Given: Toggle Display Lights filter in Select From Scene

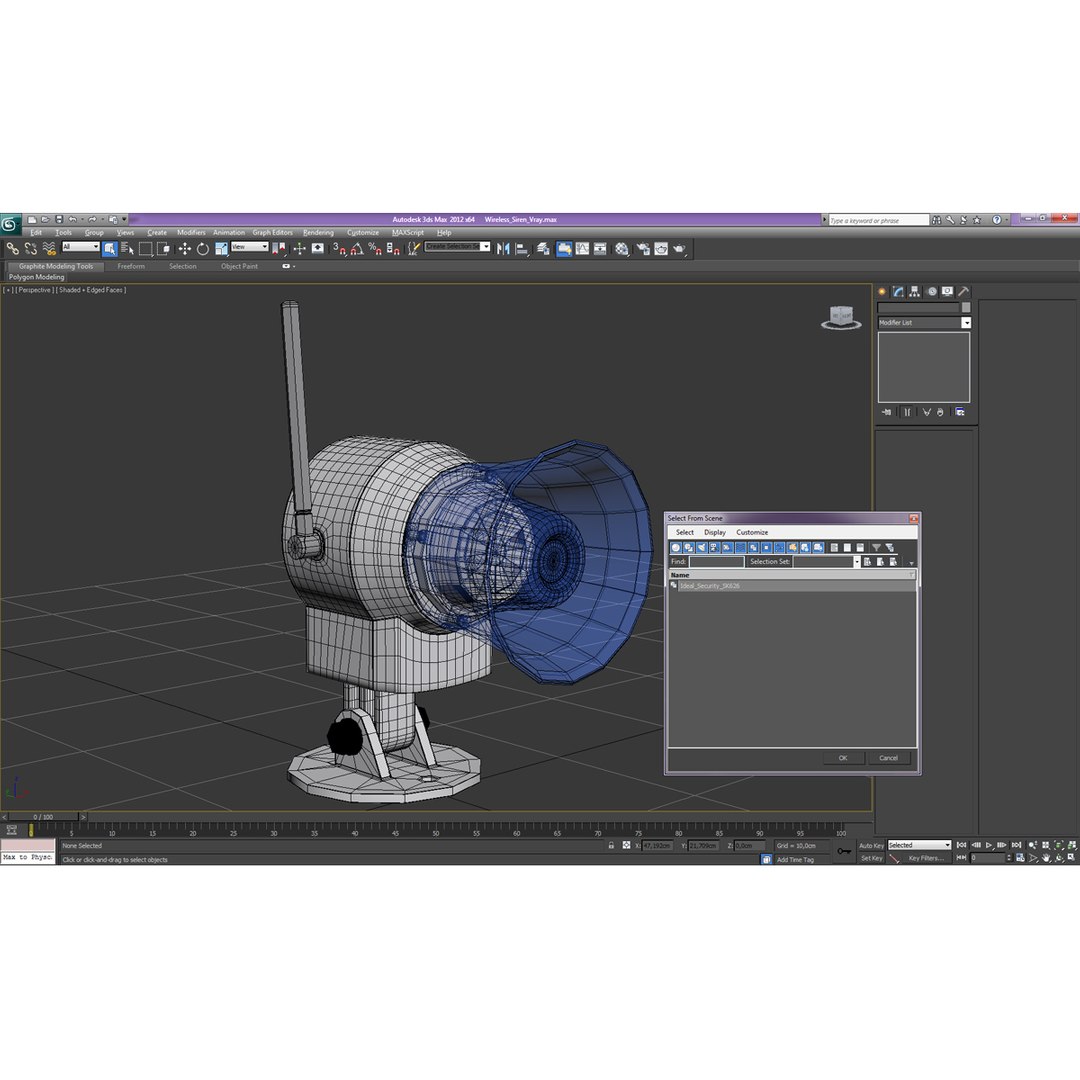Looking at the screenshot, I should click(x=702, y=548).
